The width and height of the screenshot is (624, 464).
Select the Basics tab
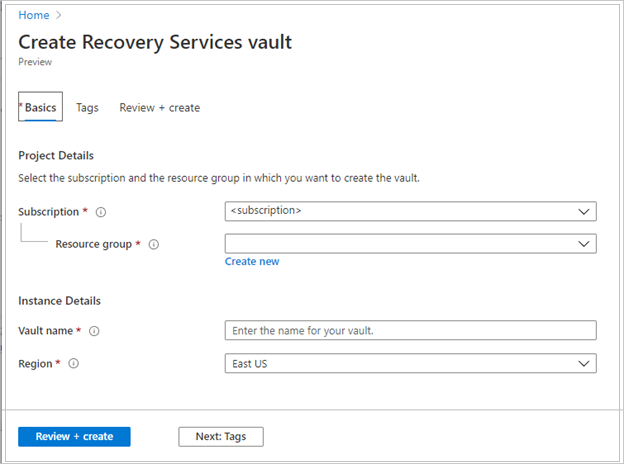click(41, 108)
